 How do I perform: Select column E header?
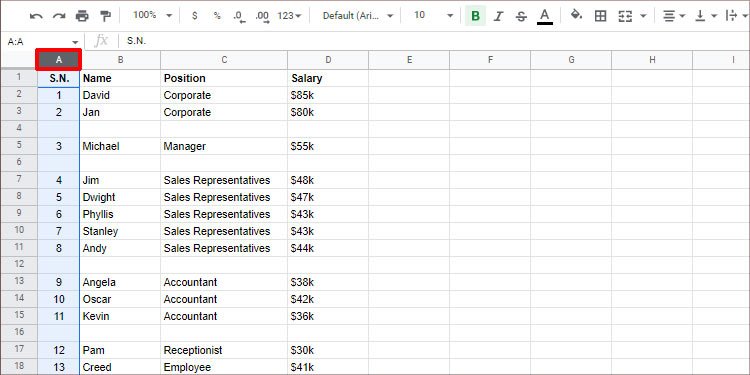tap(409, 60)
